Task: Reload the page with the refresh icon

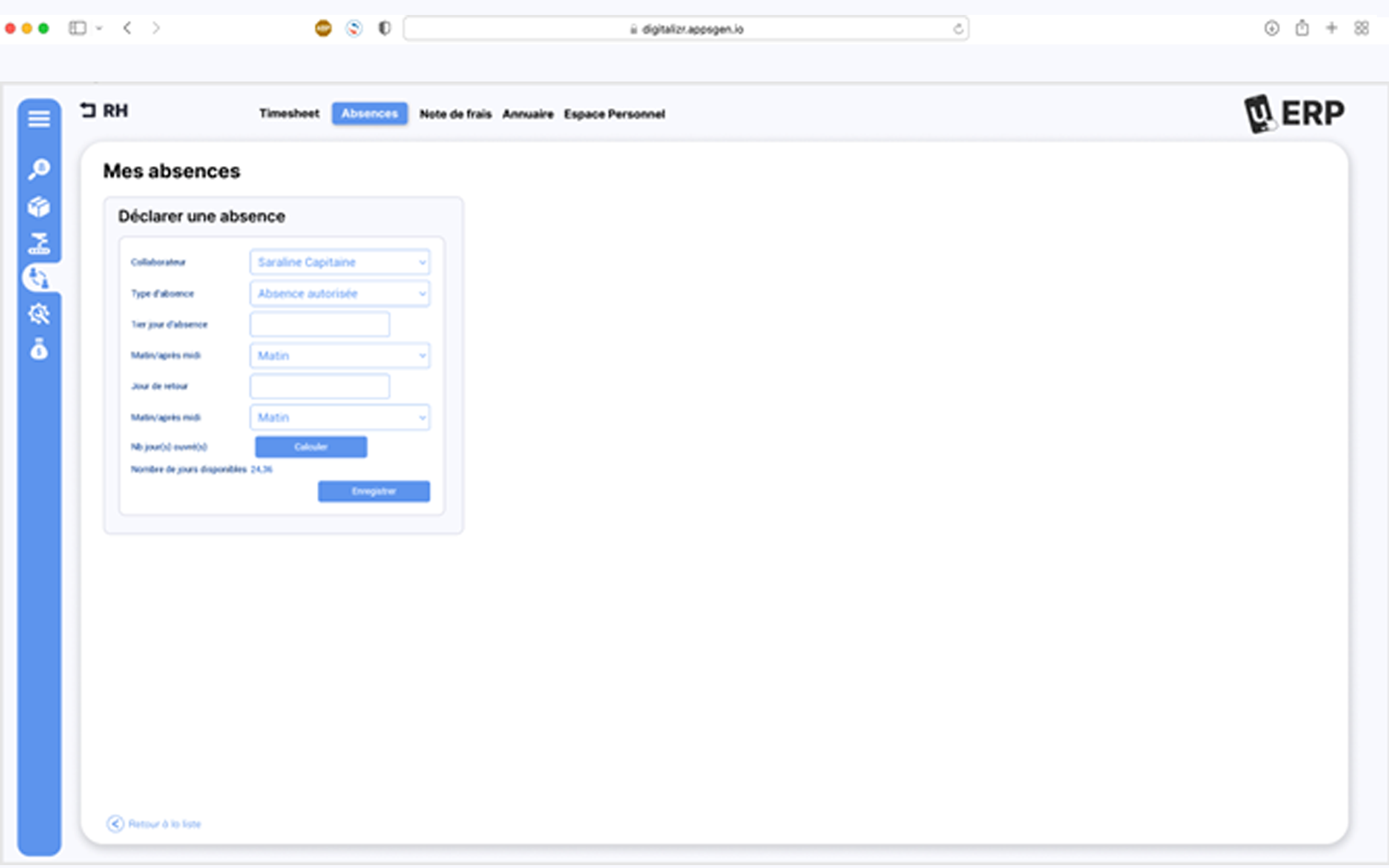Action: point(958,29)
